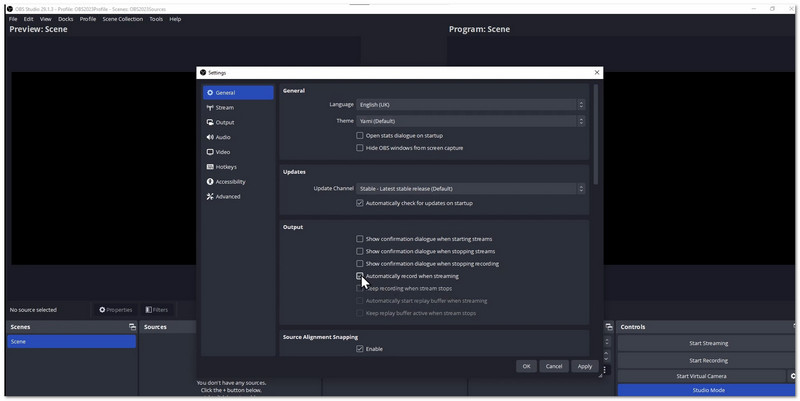The height and width of the screenshot is (401, 800).
Task: Open the Docks menu
Action: (65, 19)
